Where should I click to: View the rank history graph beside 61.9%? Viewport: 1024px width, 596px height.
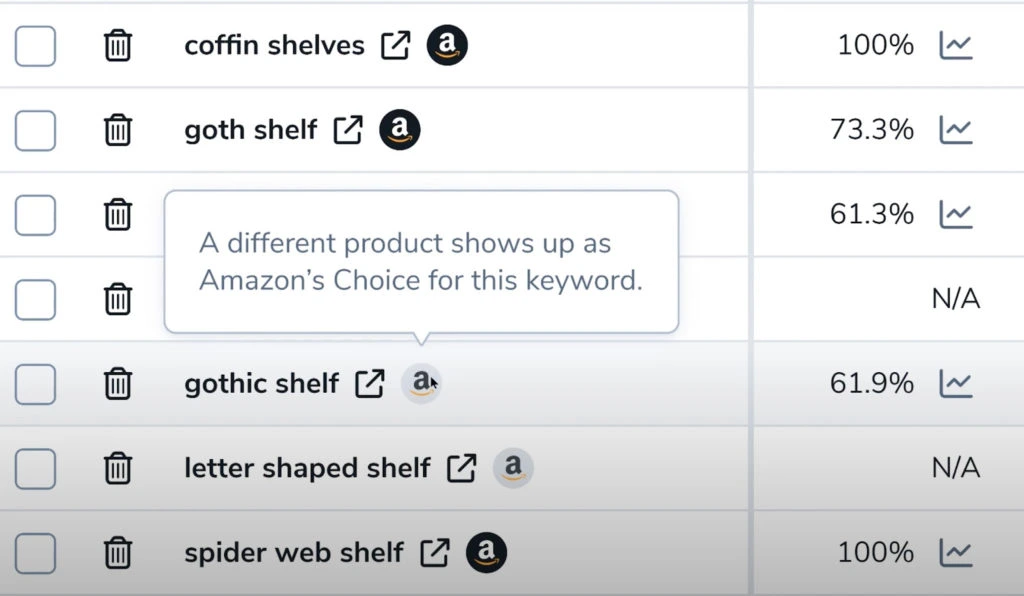[x=958, y=383]
